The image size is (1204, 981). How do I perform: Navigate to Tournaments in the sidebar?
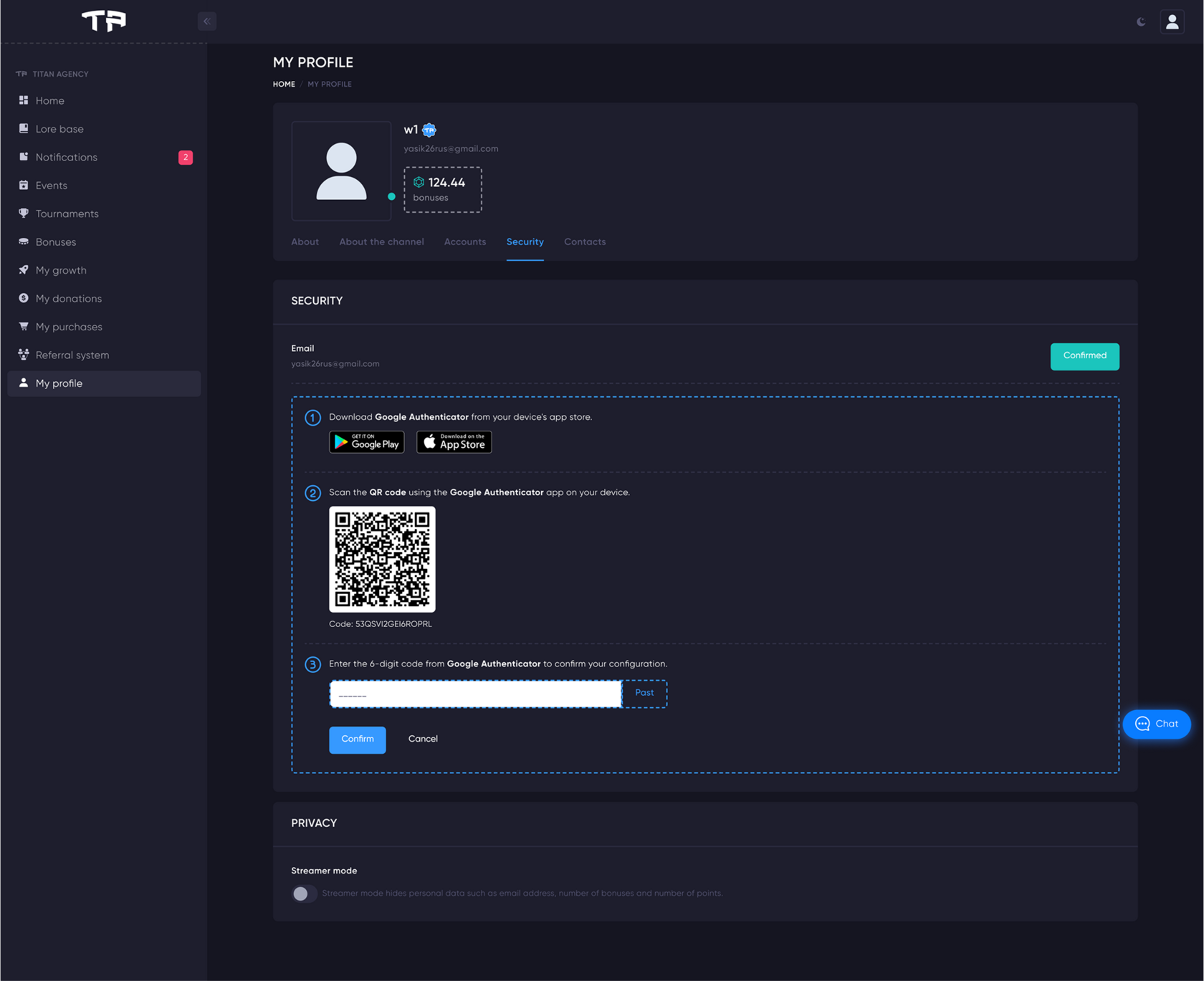tap(104, 214)
